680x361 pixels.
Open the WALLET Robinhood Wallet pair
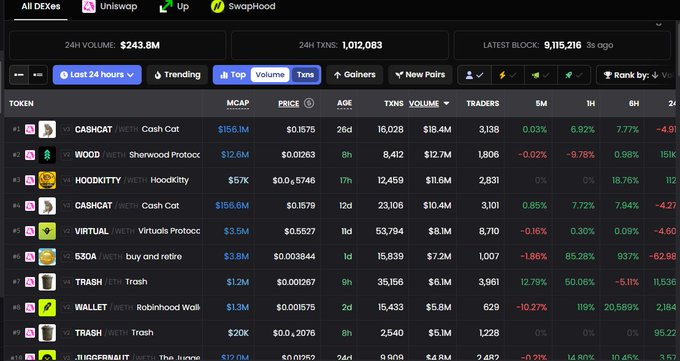[340, 308]
